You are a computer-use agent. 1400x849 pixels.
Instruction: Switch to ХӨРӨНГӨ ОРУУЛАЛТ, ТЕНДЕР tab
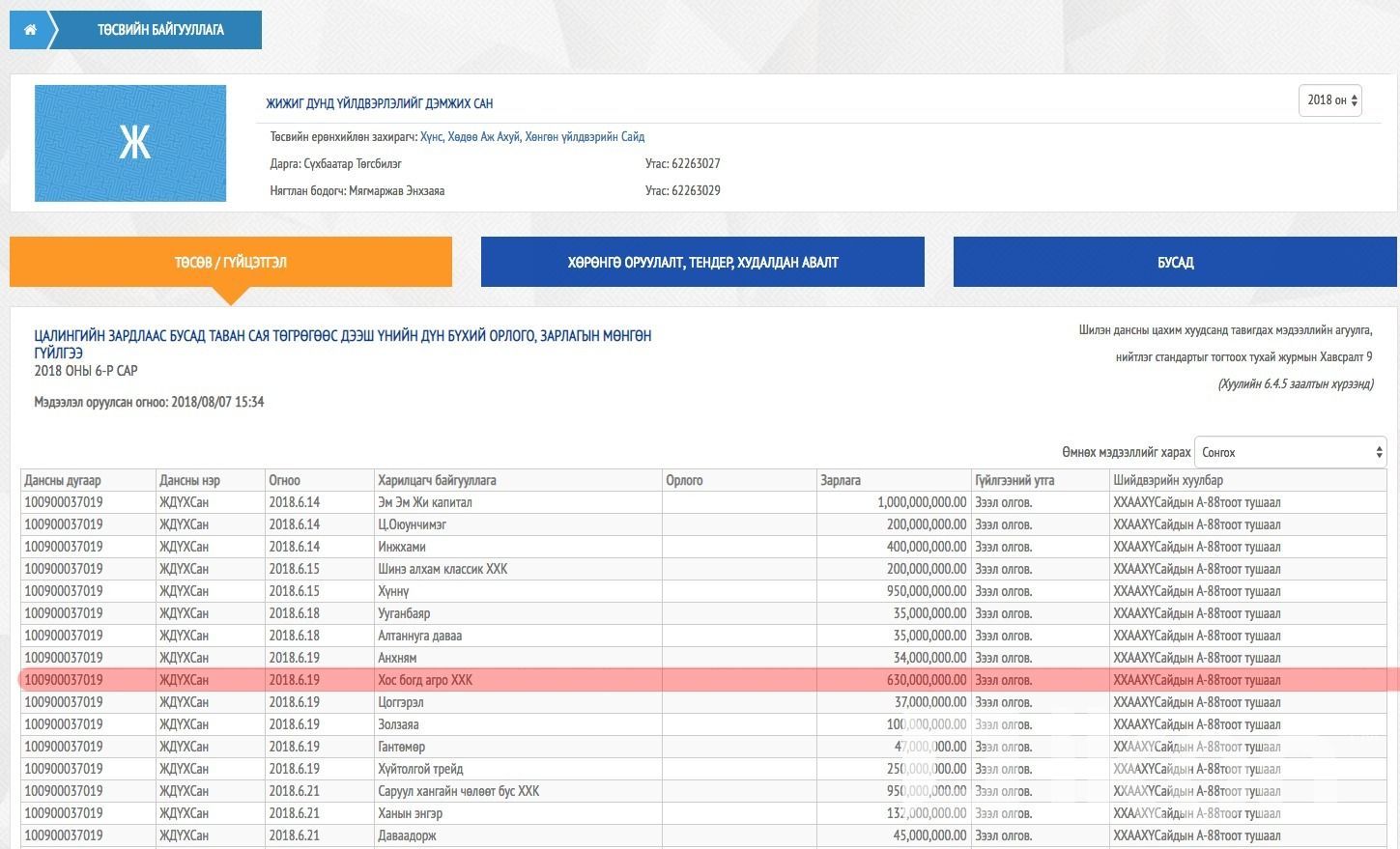coord(702,262)
